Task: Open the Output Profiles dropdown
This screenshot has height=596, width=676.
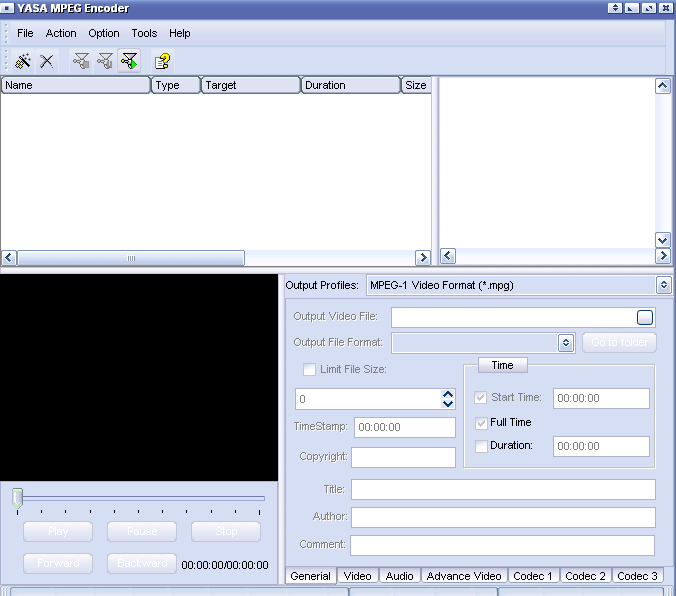Action: pyautogui.click(x=663, y=285)
